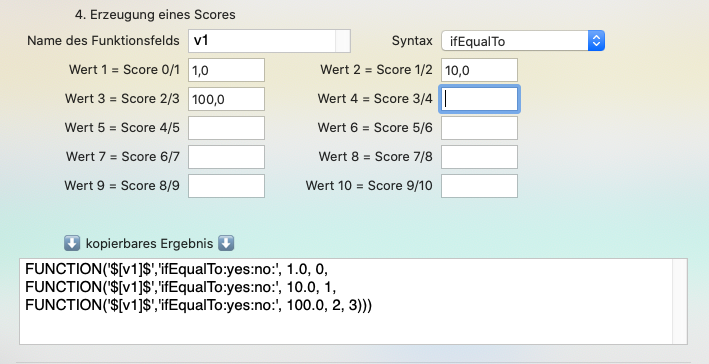
Task: Click the left down-arrow icon beside kopierbares Ergebnis
Action: click(x=72, y=243)
